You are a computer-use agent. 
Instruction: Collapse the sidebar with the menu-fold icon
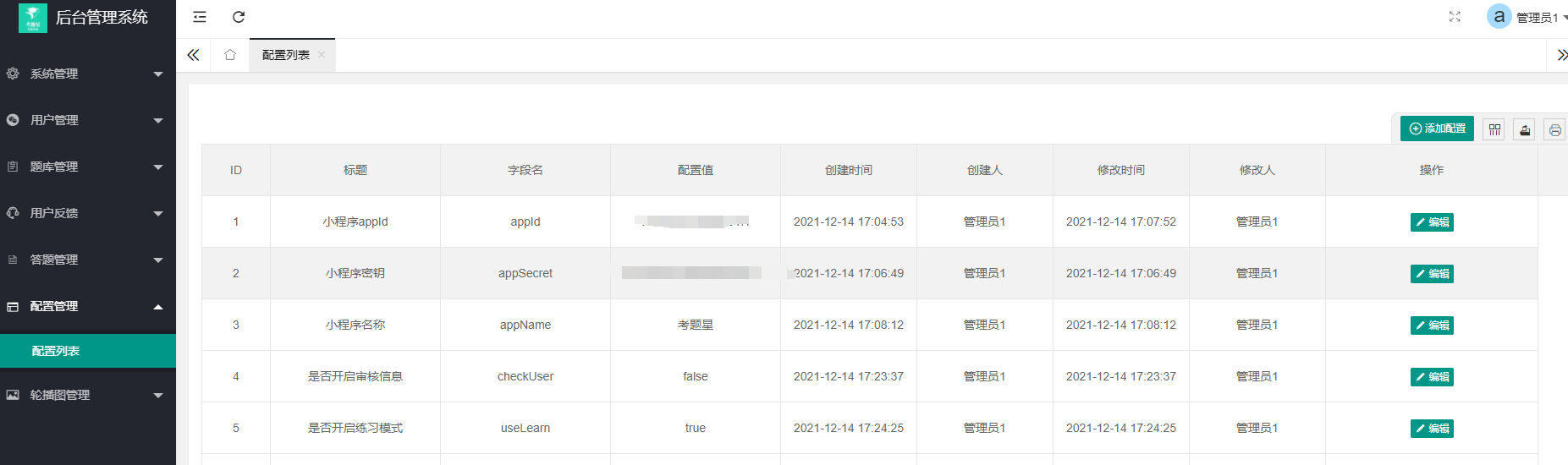[200, 17]
